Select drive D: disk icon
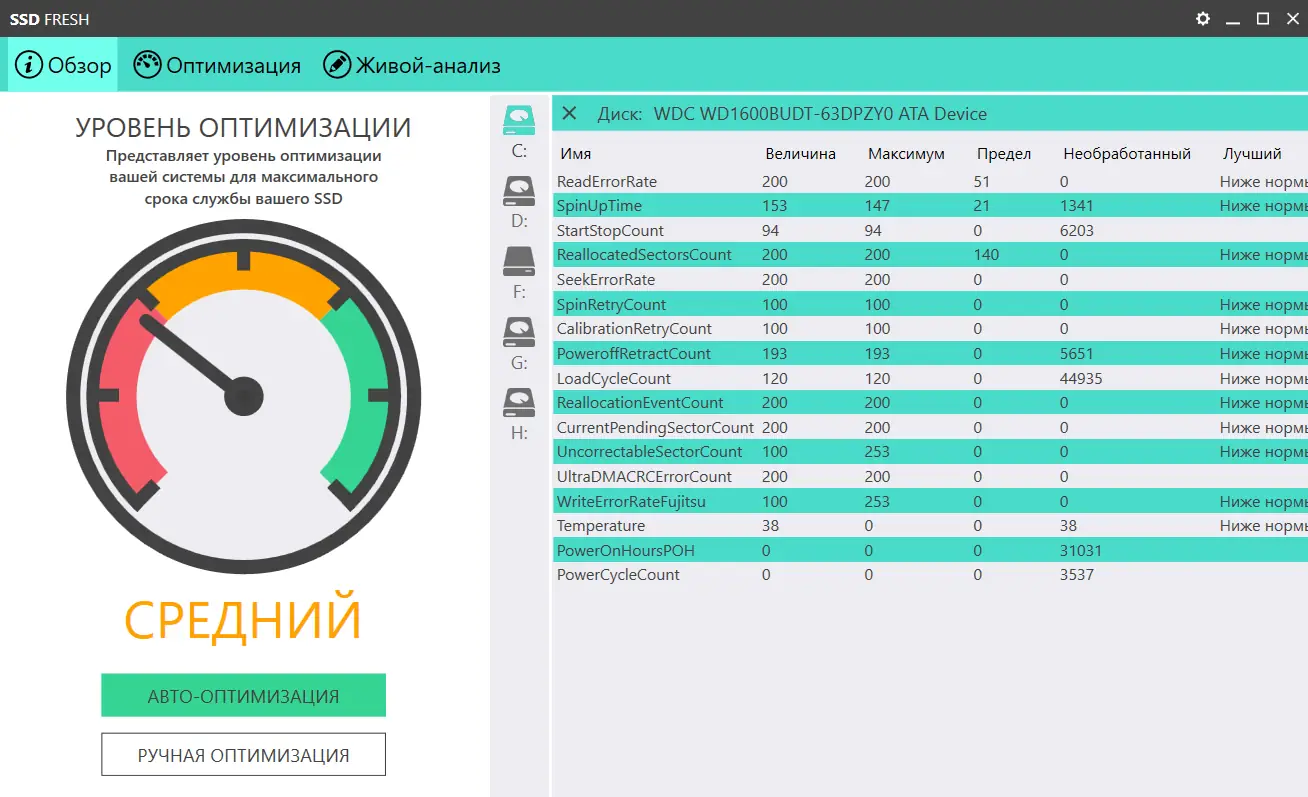The height and width of the screenshot is (797, 1308). click(519, 191)
